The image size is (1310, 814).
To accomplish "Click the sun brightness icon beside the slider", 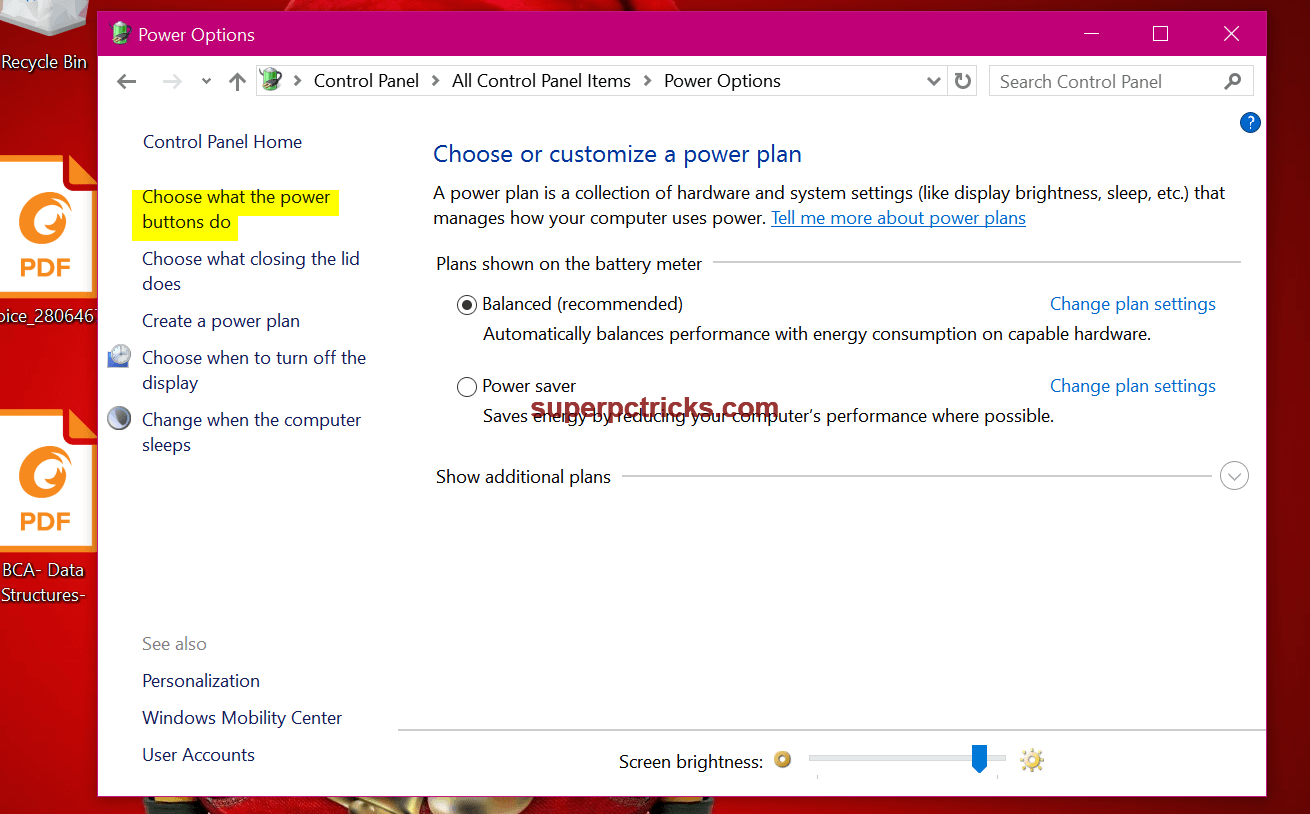I will tap(1032, 760).
